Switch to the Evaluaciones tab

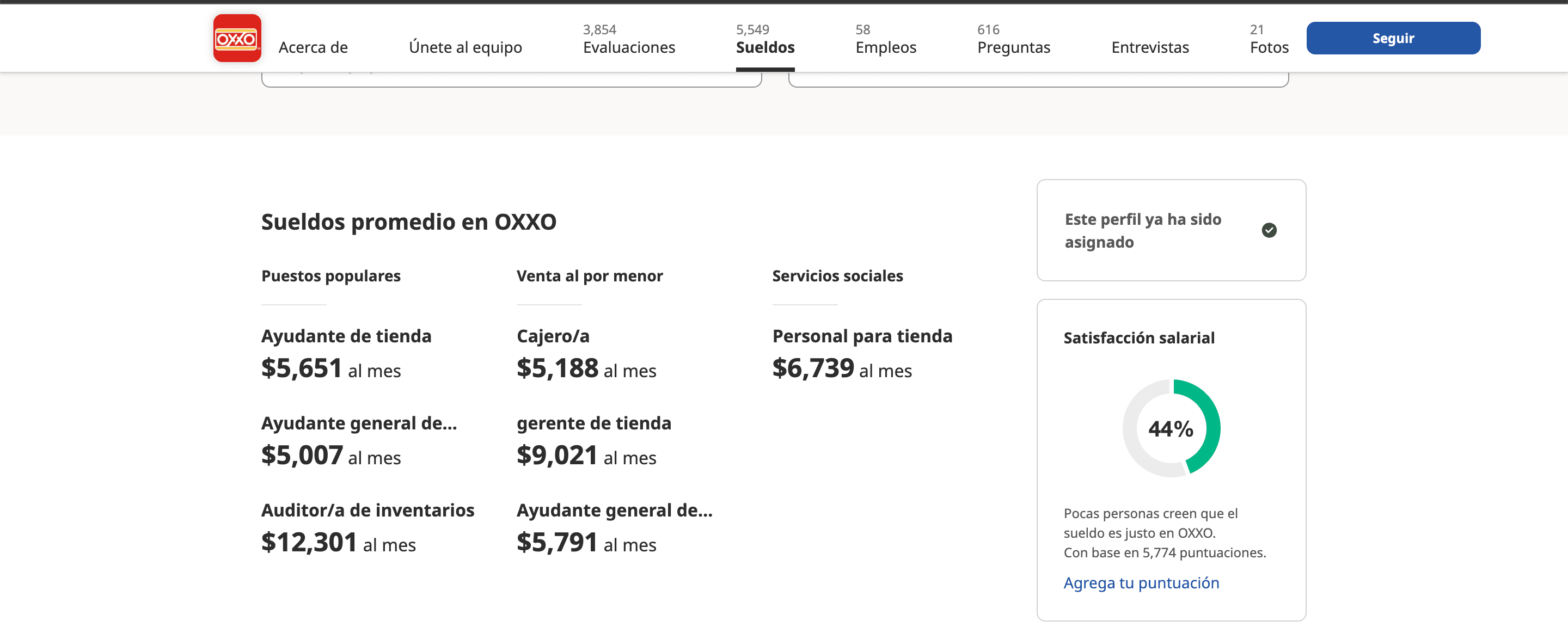click(629, 39)
